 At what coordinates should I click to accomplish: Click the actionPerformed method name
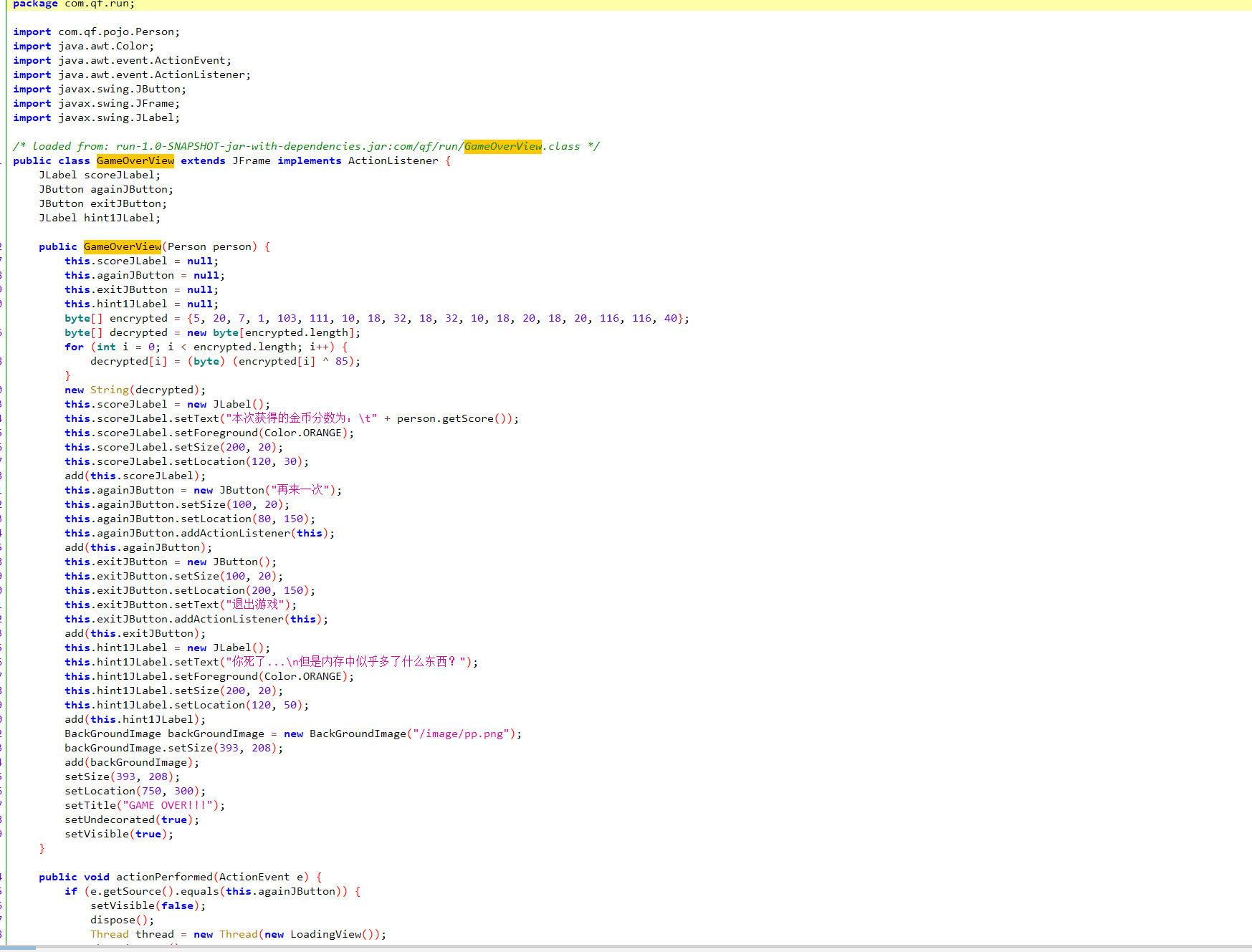pos(164,877)
